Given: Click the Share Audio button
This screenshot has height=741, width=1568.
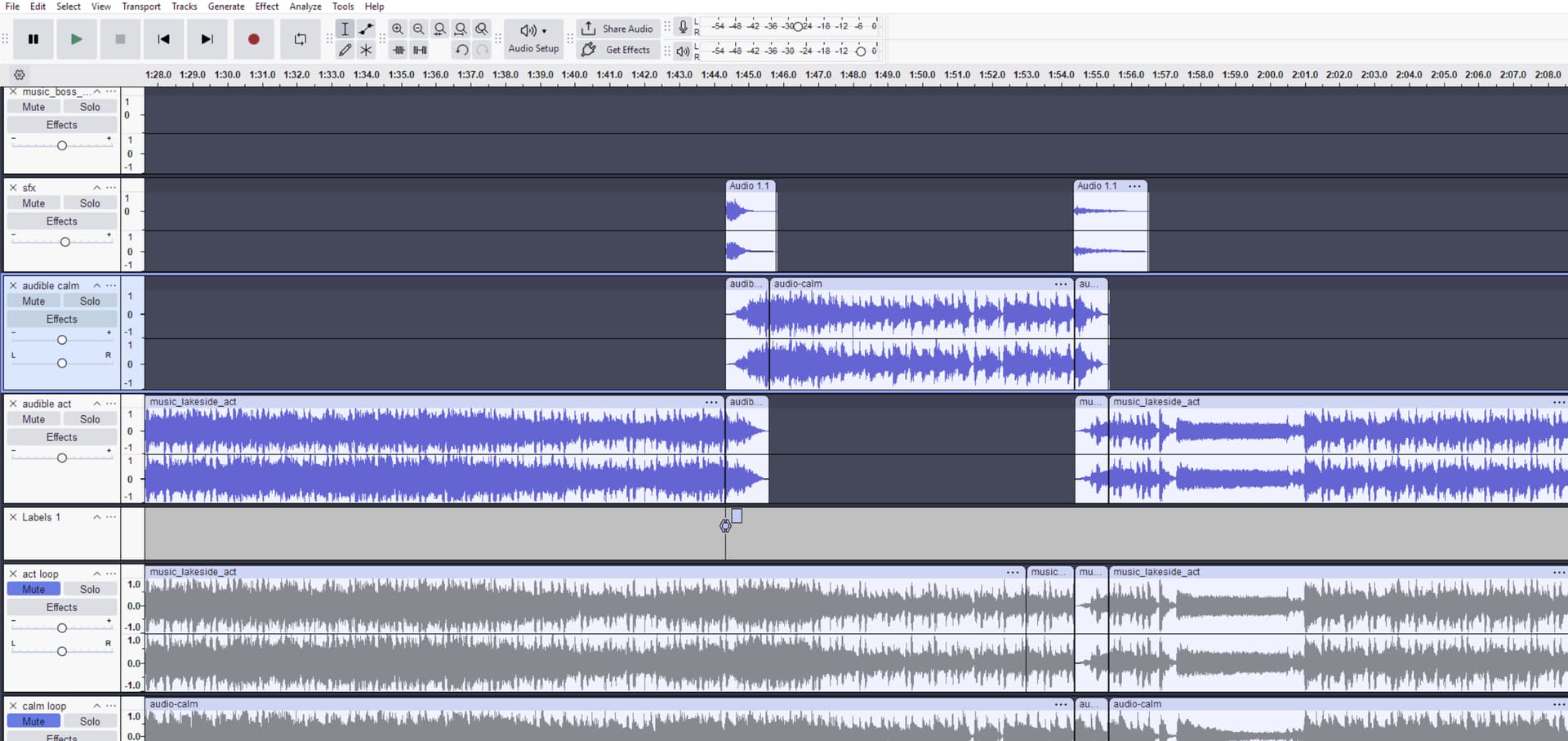Looking at the screenshot, I should (x=617, y=29).
